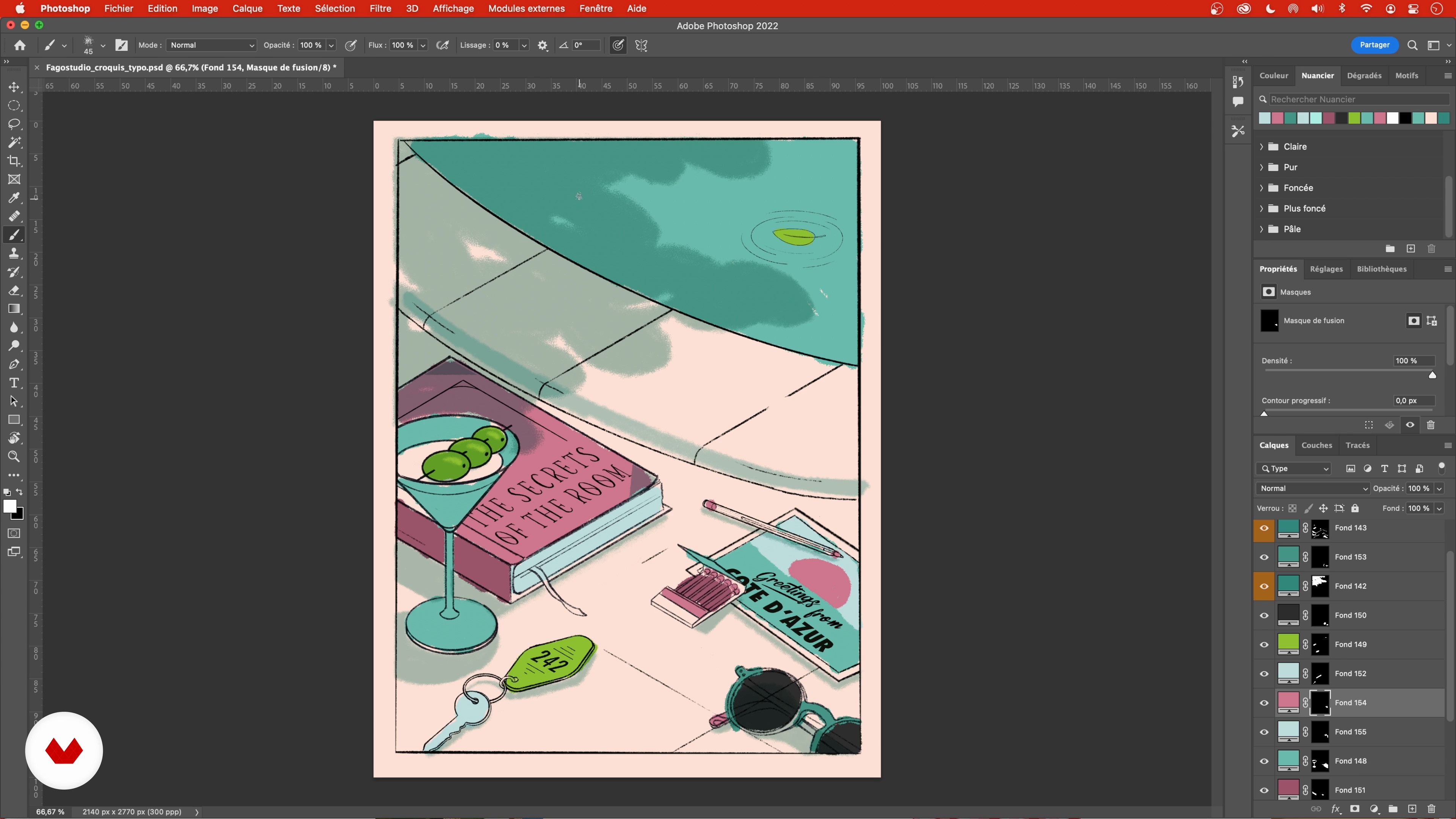
Task: Select the Dodge tool
Action: (x=14, y=346)
